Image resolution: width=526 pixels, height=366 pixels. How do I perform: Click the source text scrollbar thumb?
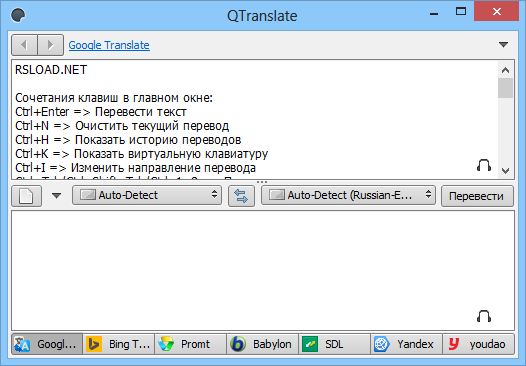[x=506, y=88]
